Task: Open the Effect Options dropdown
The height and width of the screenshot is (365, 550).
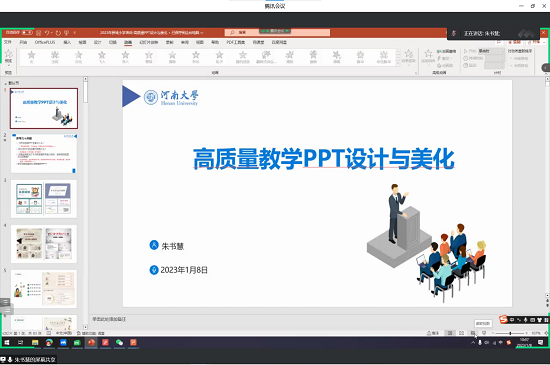Action: [x=408, y=57]
